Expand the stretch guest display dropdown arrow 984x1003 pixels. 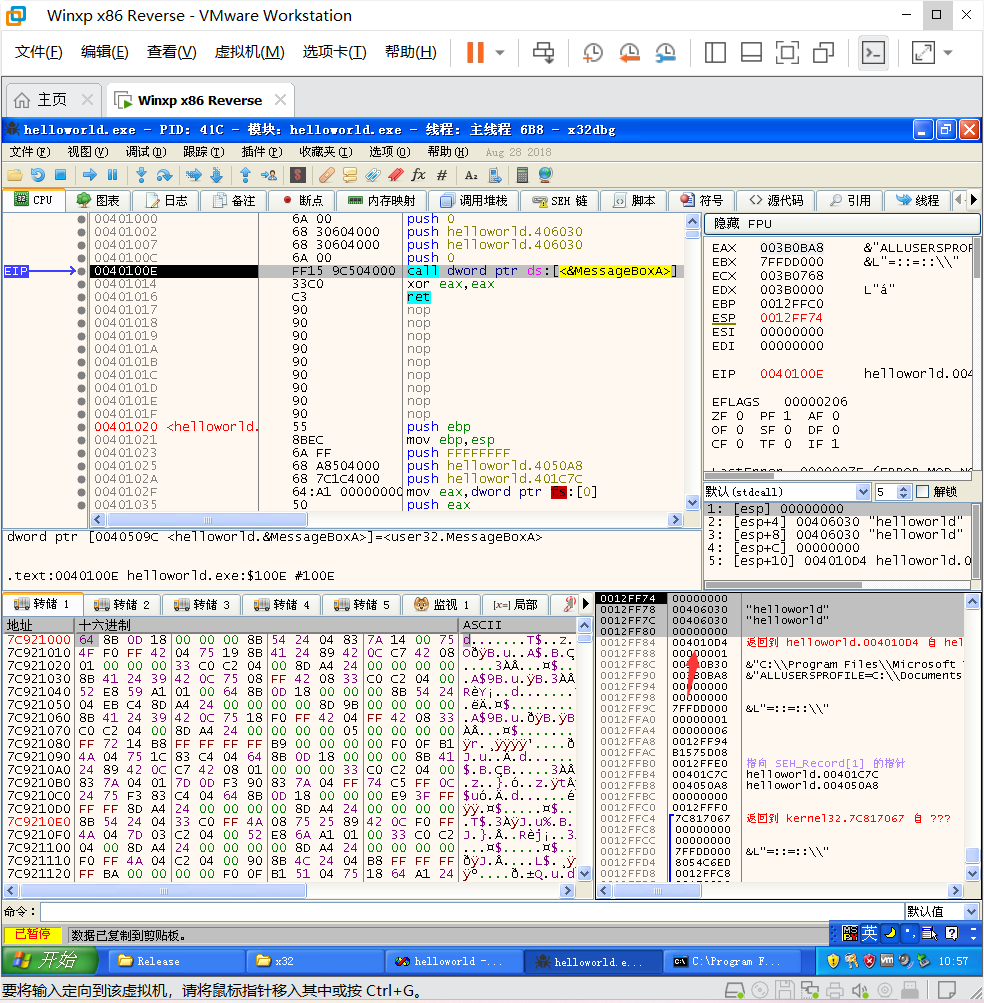(x=948, y=52)
